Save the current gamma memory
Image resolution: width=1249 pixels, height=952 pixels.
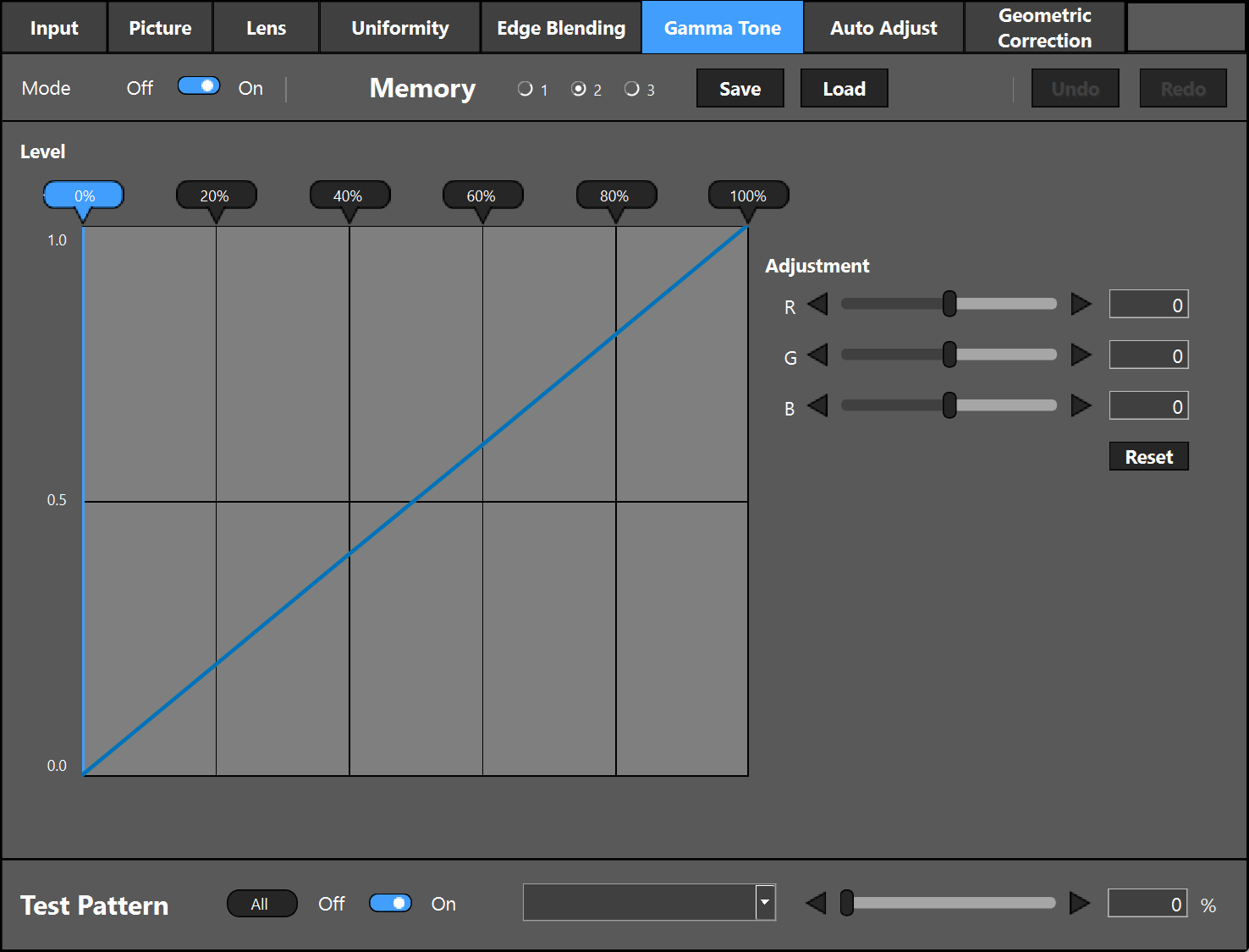pos(740,89)
